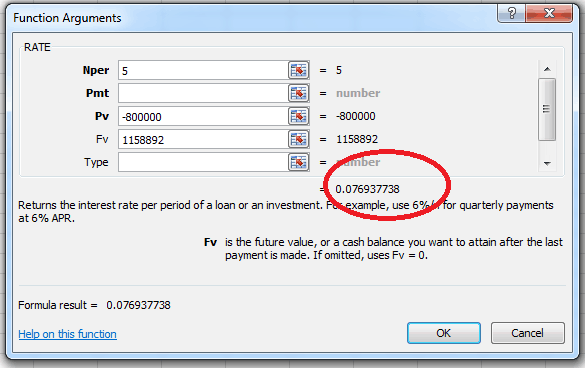Click the Pmt argument label

pos(97,93)
